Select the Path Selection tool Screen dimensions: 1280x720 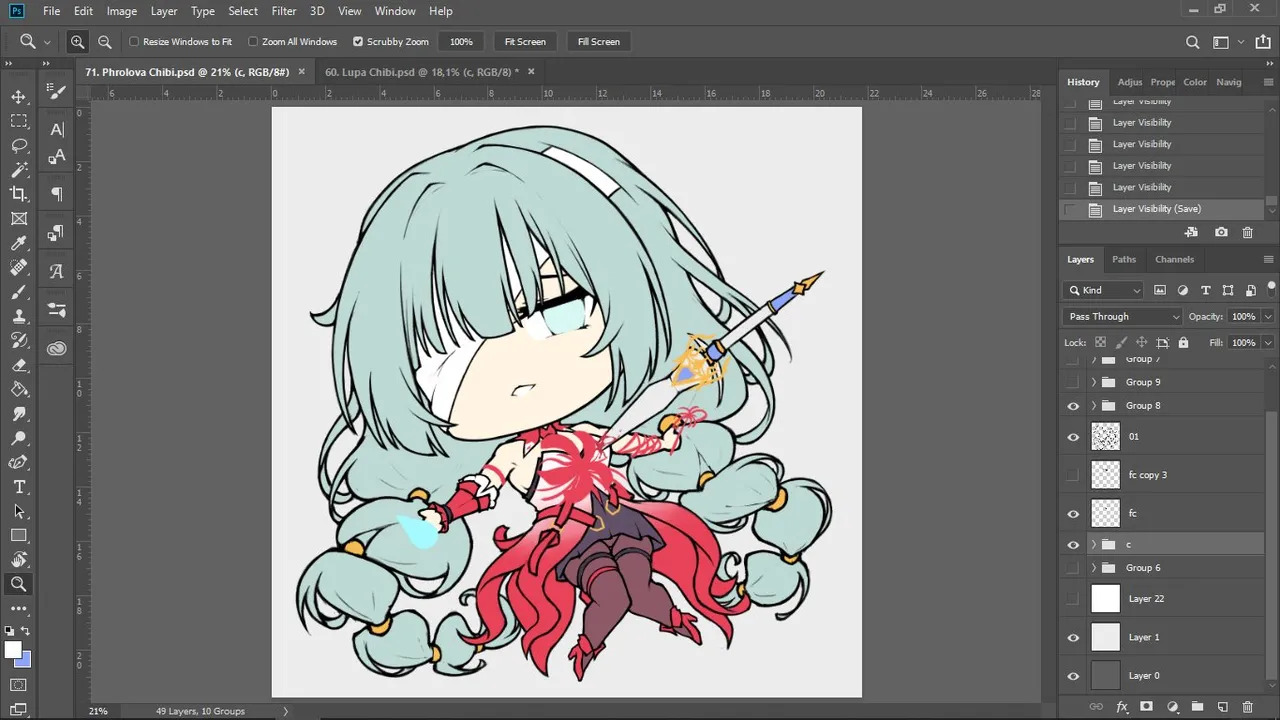[x=19, y=511]
